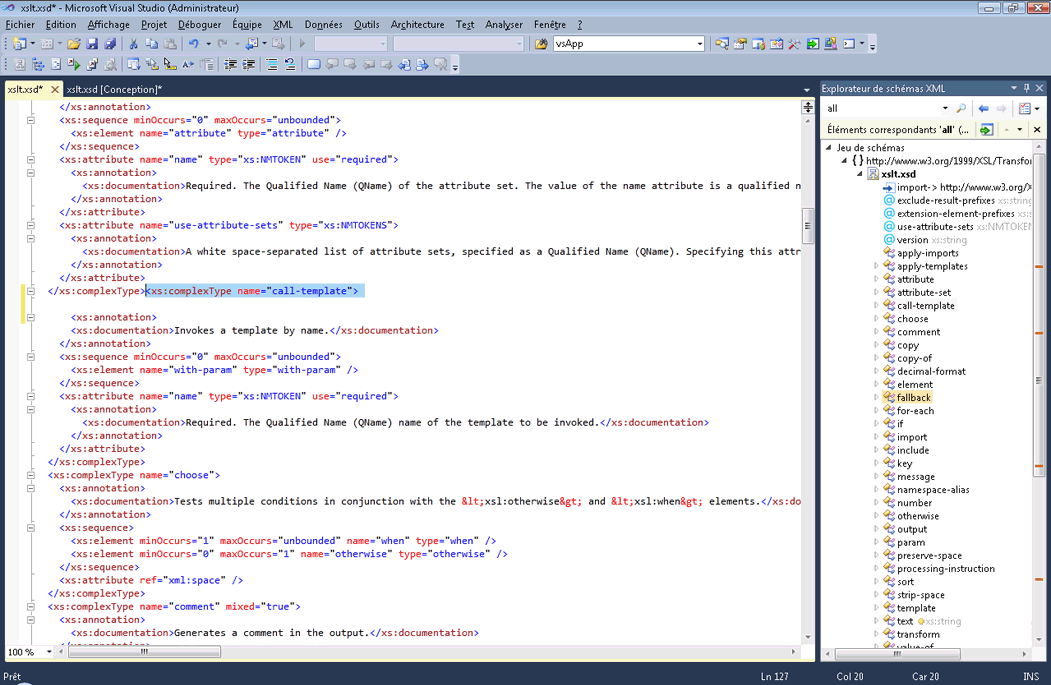The image size is (1051, 685).
Task: Open the Affichage menu
Action: pyautogui.click(x=109, y=25)
